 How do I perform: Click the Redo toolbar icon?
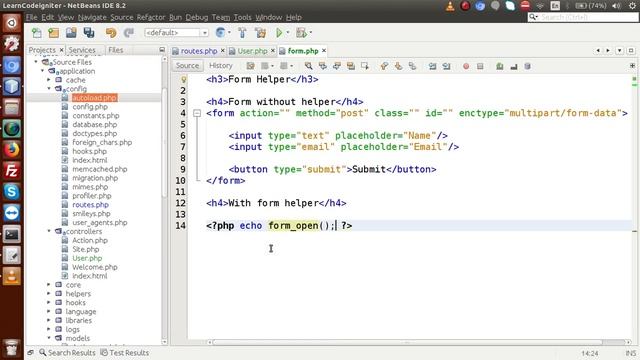coord(129,33)
